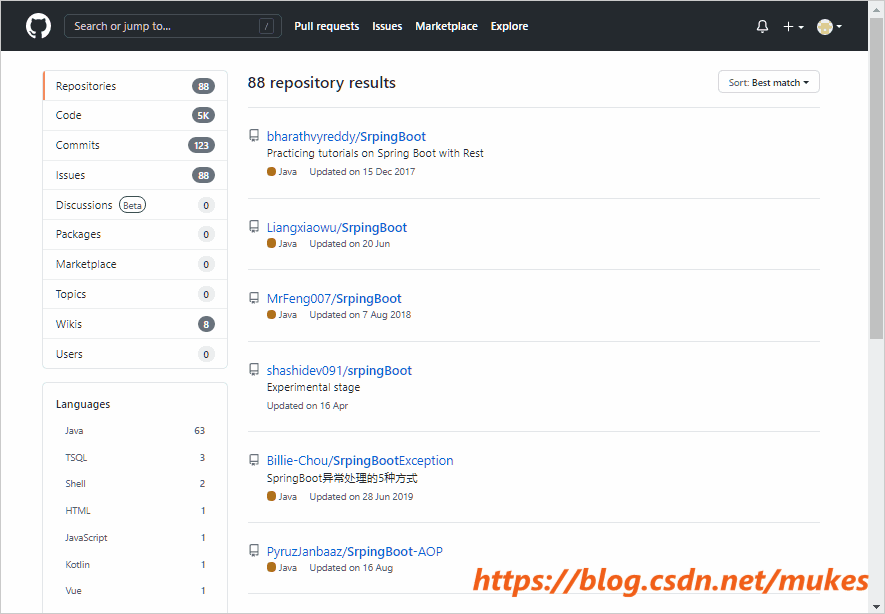This screenshot has width=885, height=614.
Task: Open shashidev091/srpingBoot repository
Action: pyautogui.click(x=339, y=370)
